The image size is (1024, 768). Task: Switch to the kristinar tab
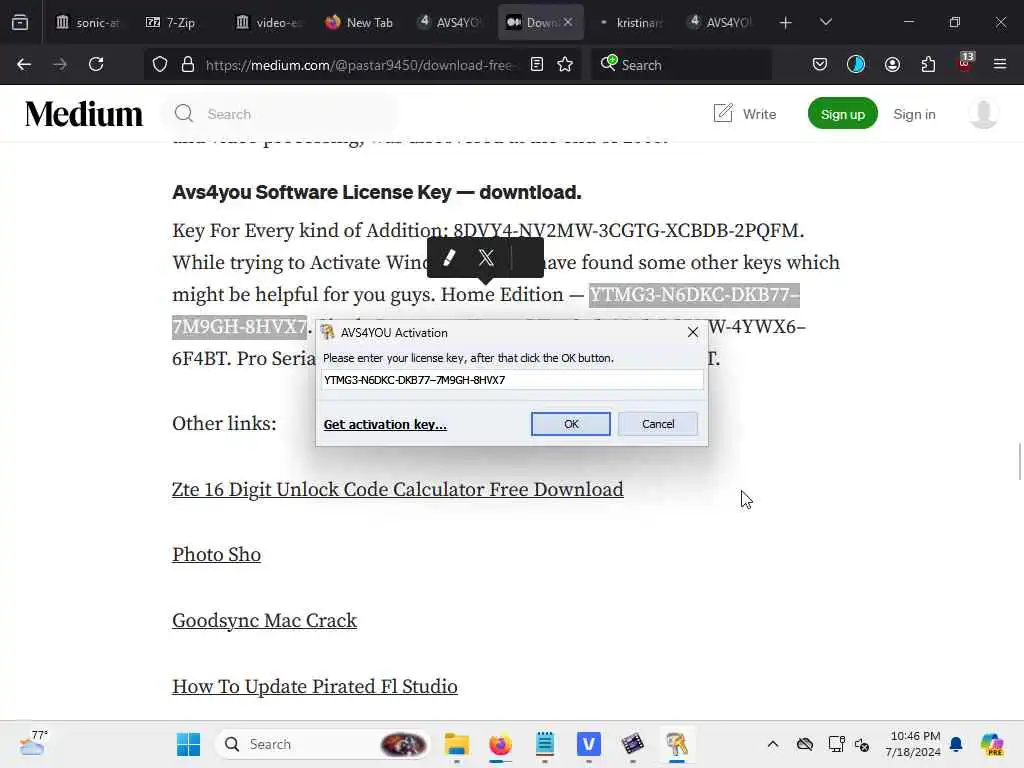(631, 22)
